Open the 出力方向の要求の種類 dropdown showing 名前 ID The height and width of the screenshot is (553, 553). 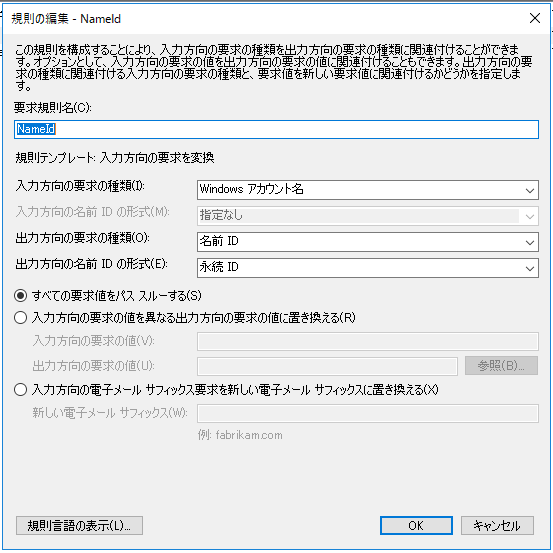tap(367, 242)
